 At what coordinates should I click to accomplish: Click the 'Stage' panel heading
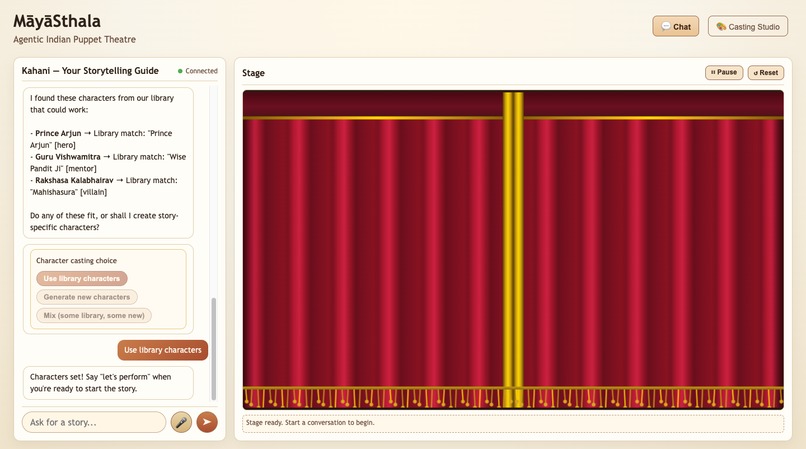(253, 73)
